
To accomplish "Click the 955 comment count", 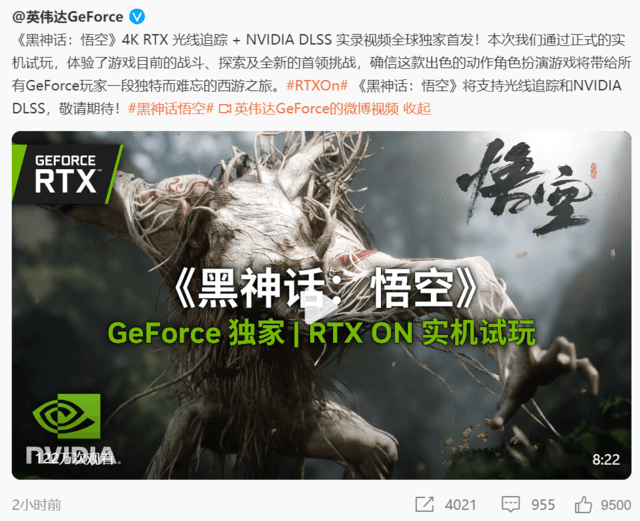I will click(x=543, y=505).
